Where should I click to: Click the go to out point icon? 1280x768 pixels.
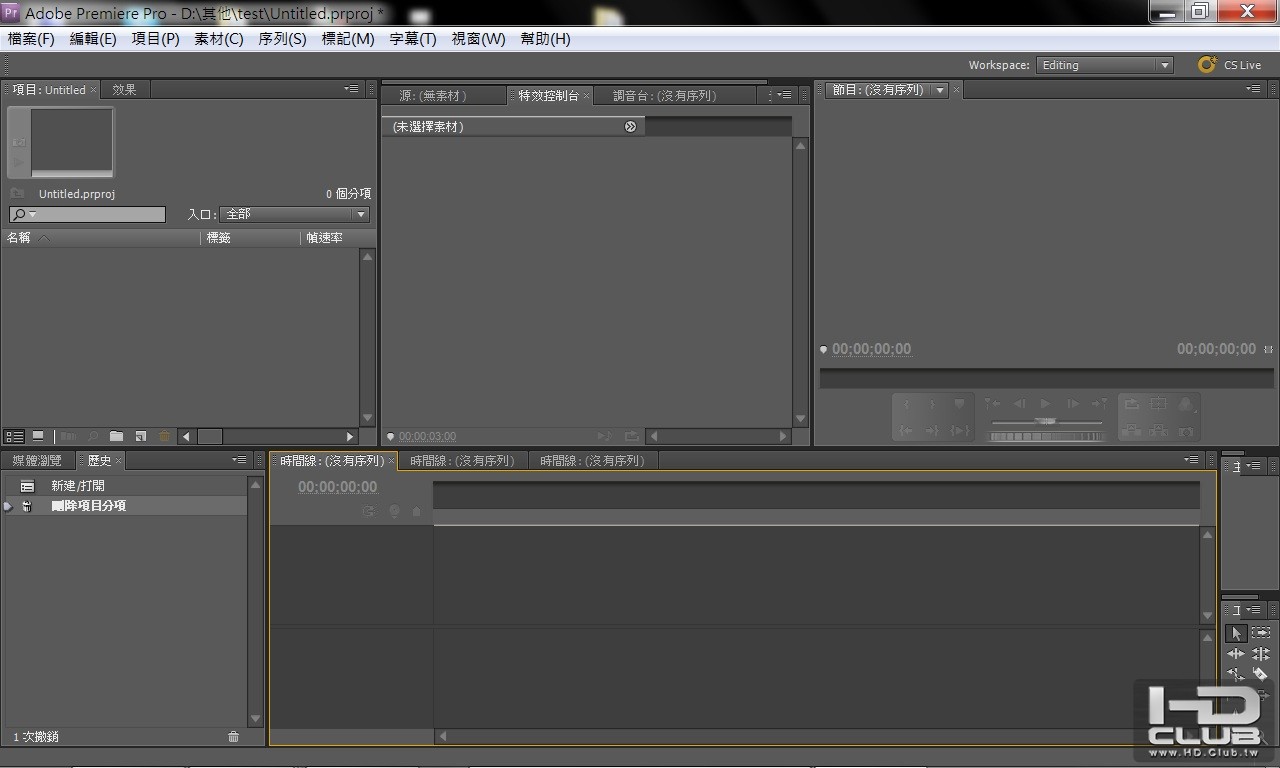[932, 431]
